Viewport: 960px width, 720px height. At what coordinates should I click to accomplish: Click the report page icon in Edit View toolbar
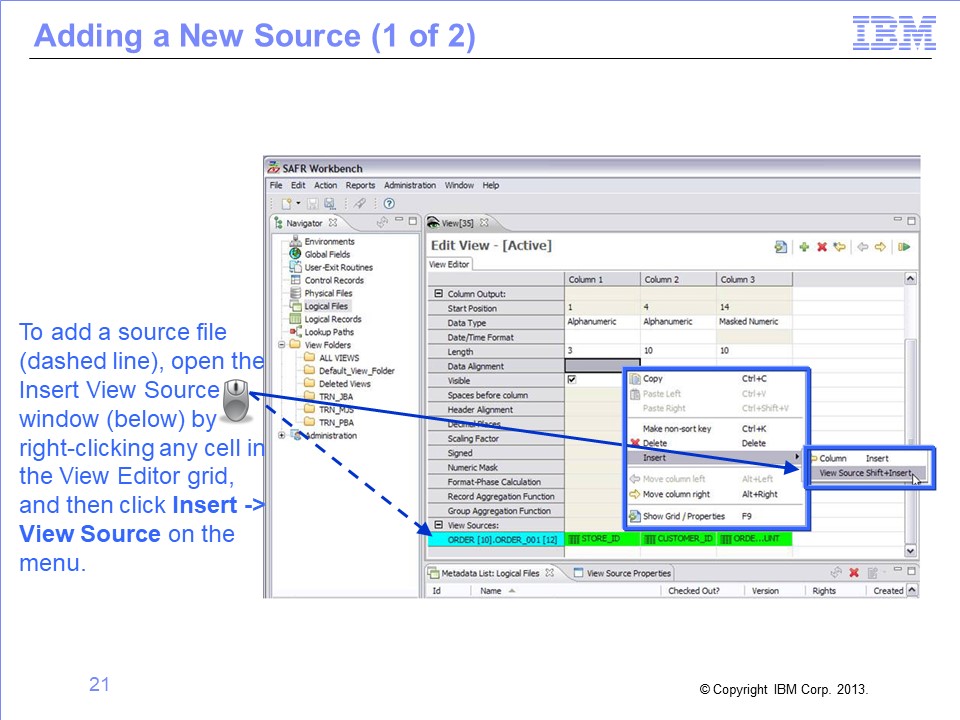pos(781,247)
